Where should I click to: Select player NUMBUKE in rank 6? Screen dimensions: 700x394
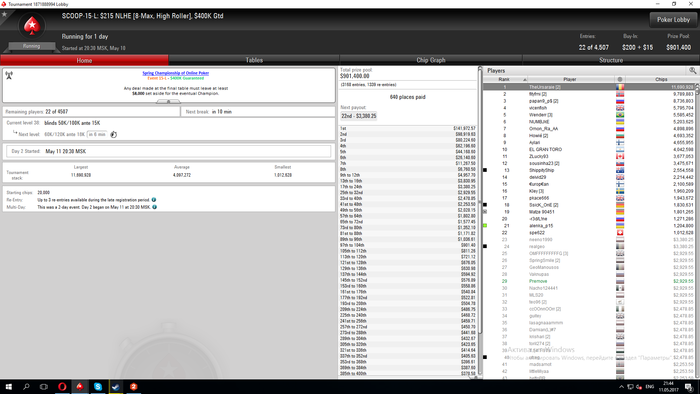tap(588, 122)
